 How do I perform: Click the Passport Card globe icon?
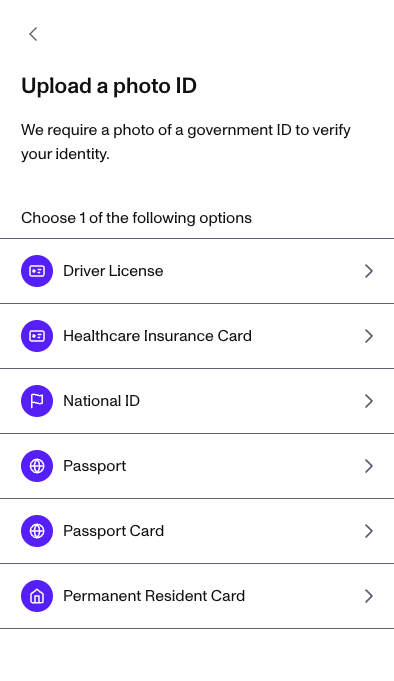[37, 531]
